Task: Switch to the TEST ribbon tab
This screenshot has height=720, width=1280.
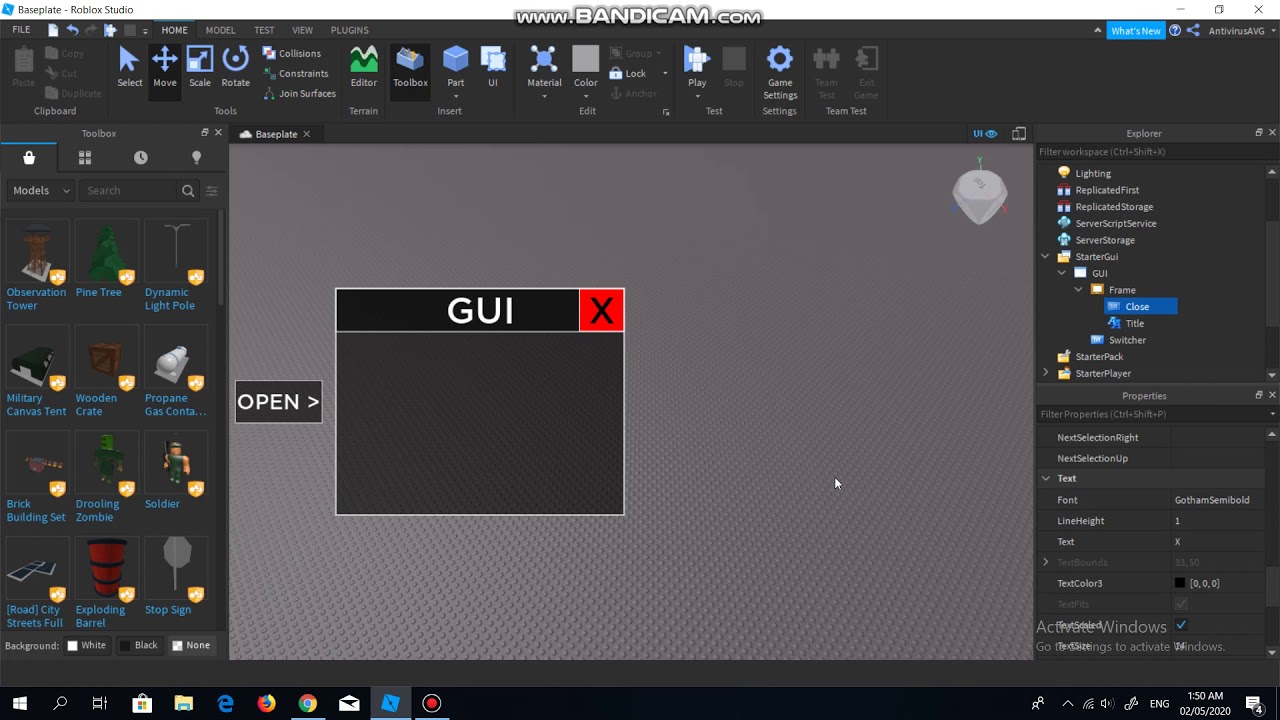Action: click(x=264, y=30)
